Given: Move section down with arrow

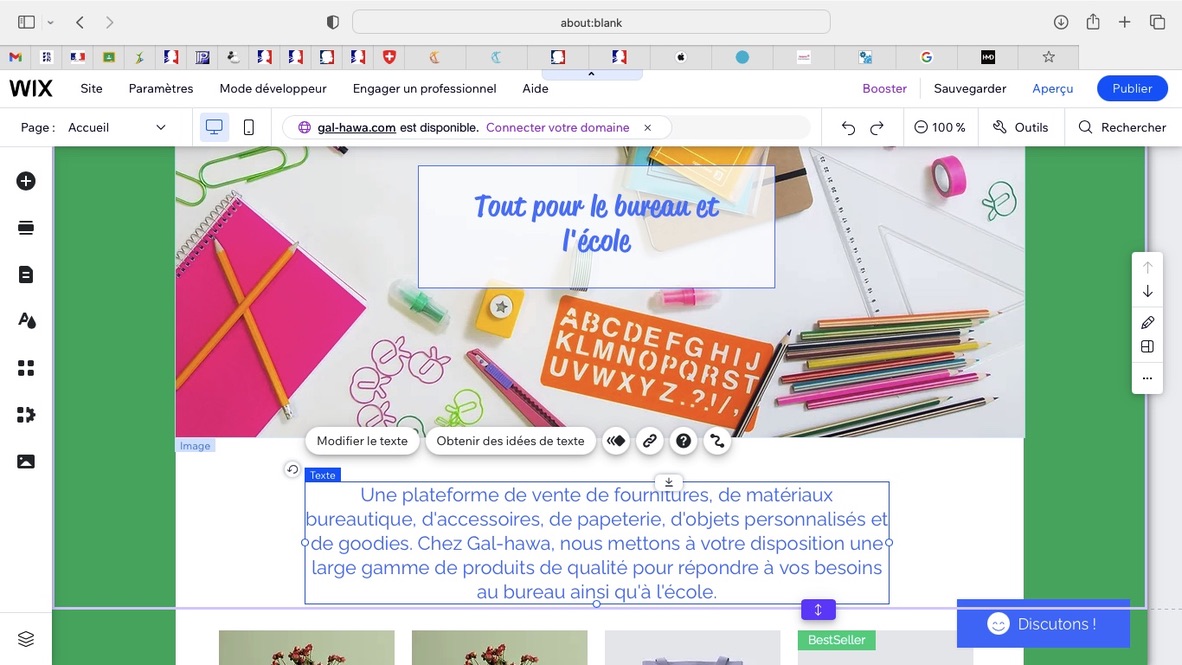Looking at the screenshot, I should [x=1147, y=291].
